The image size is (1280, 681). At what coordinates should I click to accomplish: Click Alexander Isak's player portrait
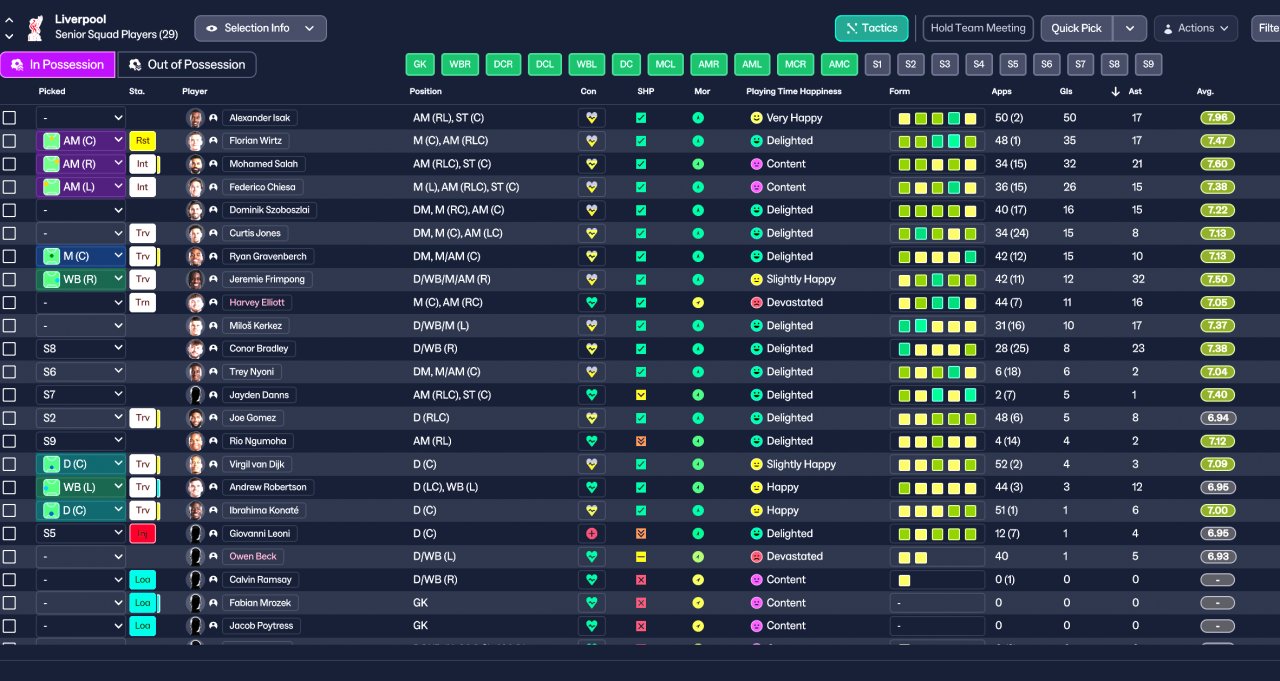[x=195, y=118]
